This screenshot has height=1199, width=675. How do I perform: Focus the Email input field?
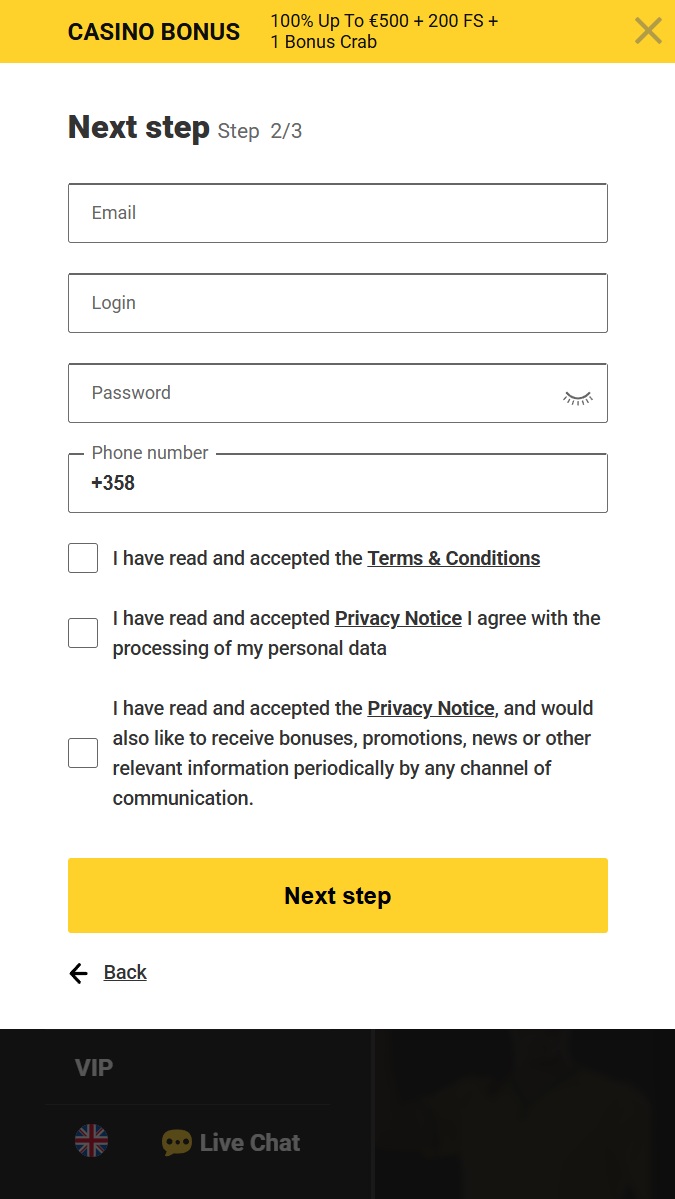[337, 213]
